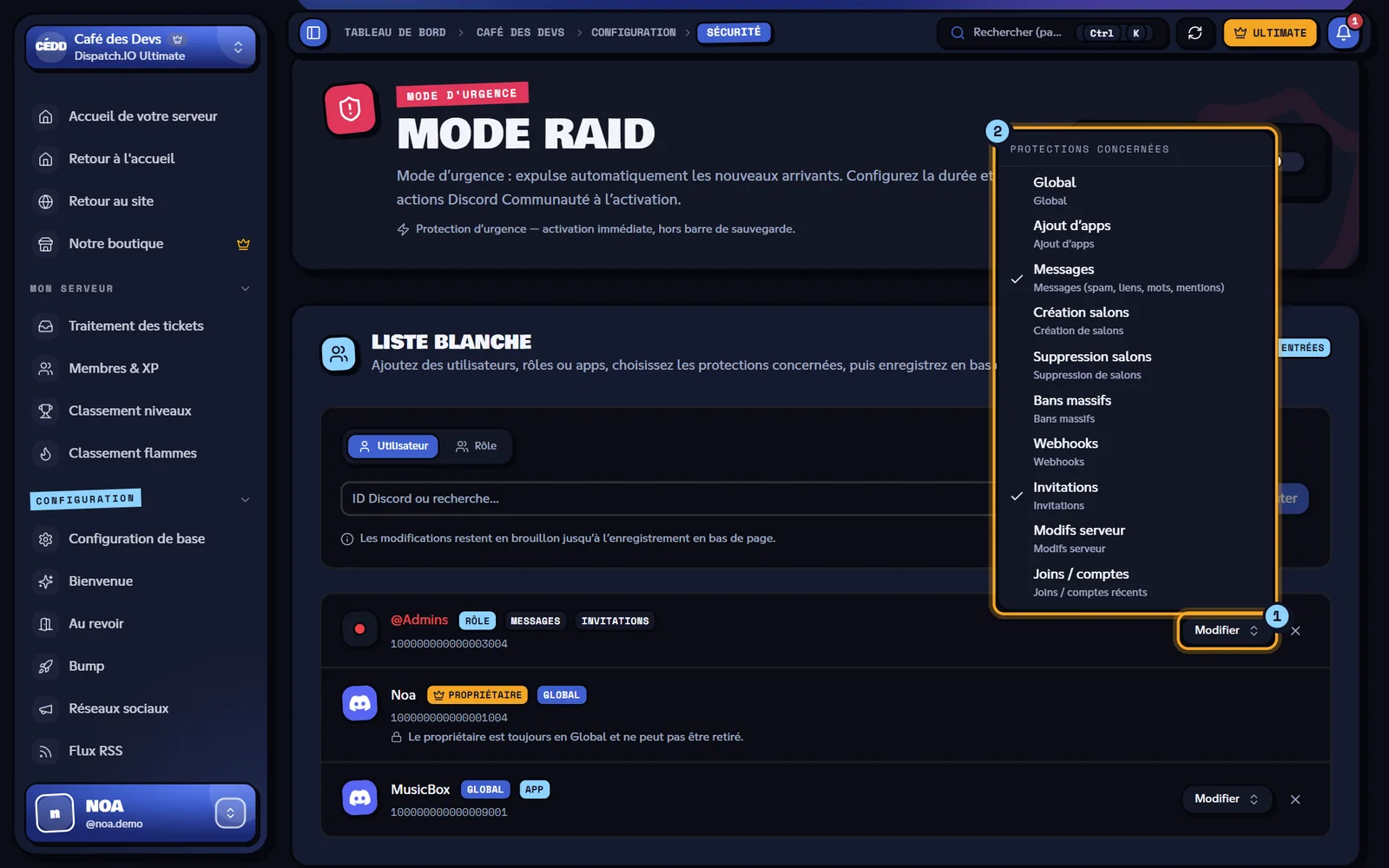Open the Rechercher search box
This screenshot has width=1389, height=868.
(x=1051, y=33)
